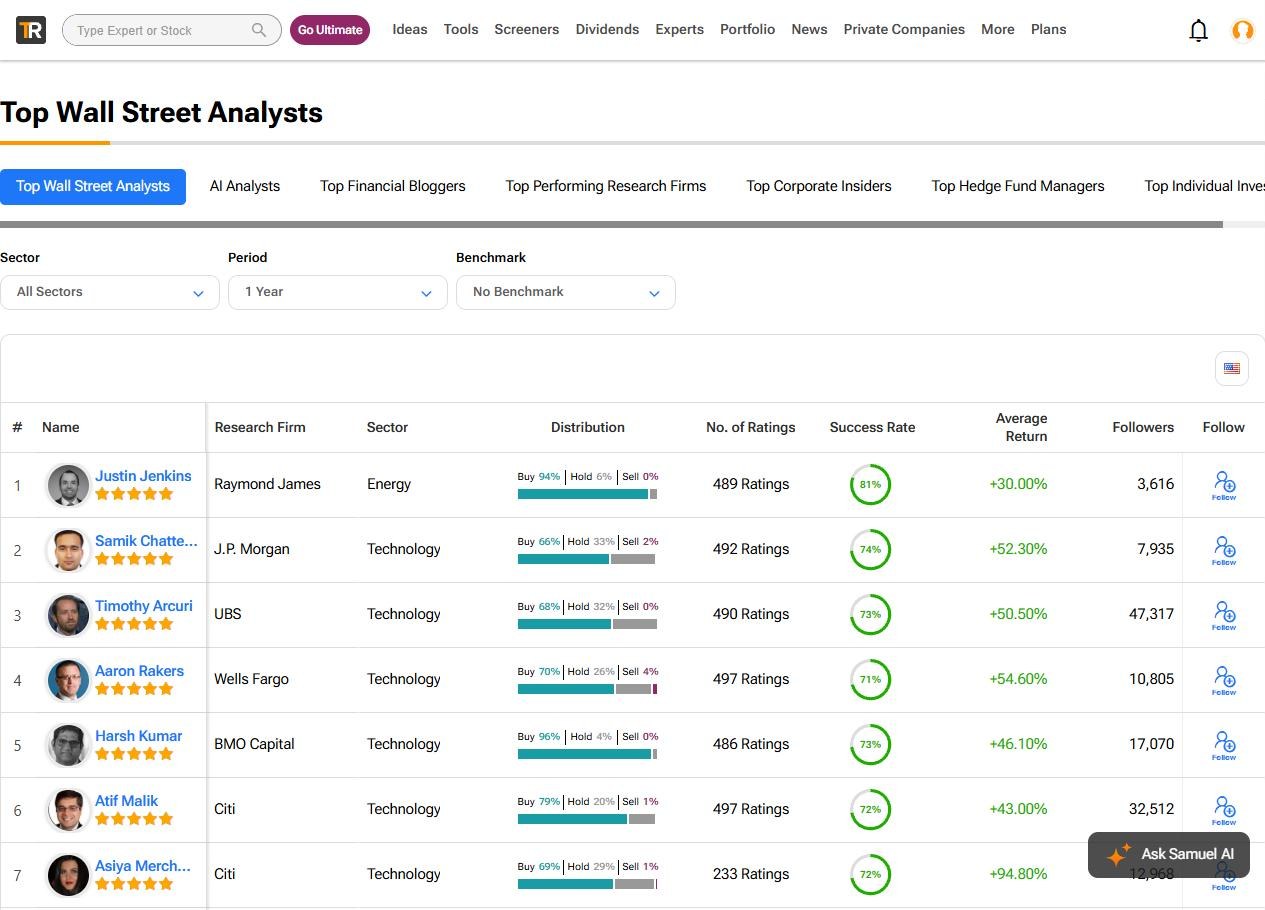The image size is (1265, 910).
Task: Sort by the Success Rate column header
Action: point(872,427)
